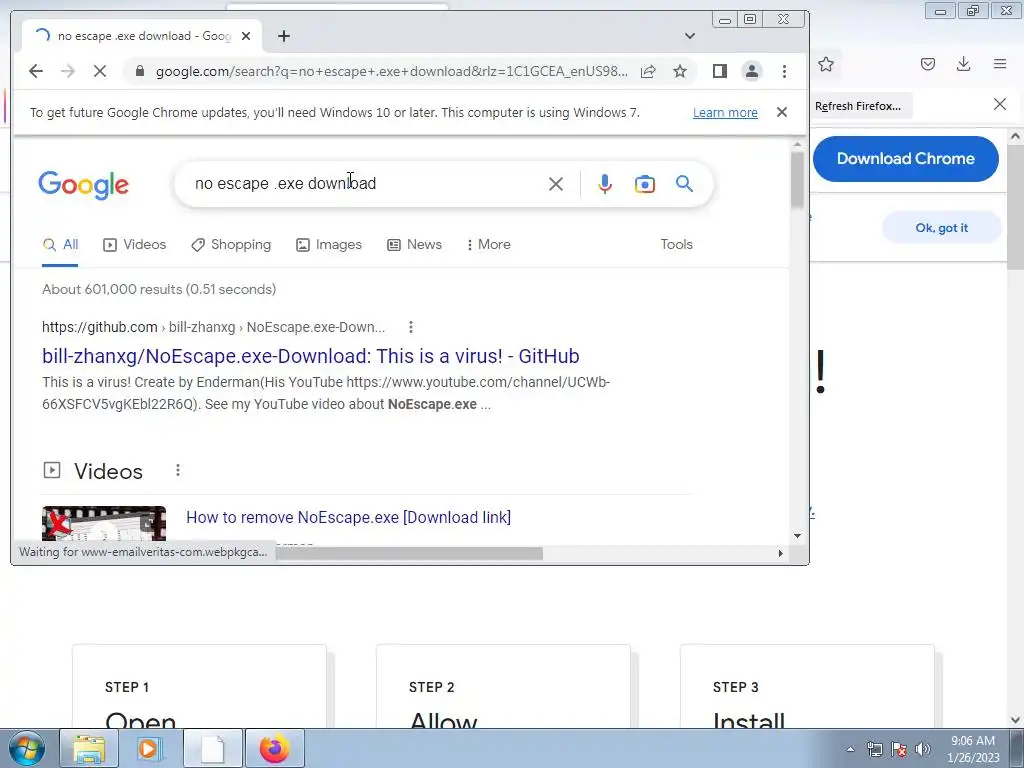Viewport: 1024px width, 768px height.
Task: Switch to Images results tab
Action: tap(328, 245)
